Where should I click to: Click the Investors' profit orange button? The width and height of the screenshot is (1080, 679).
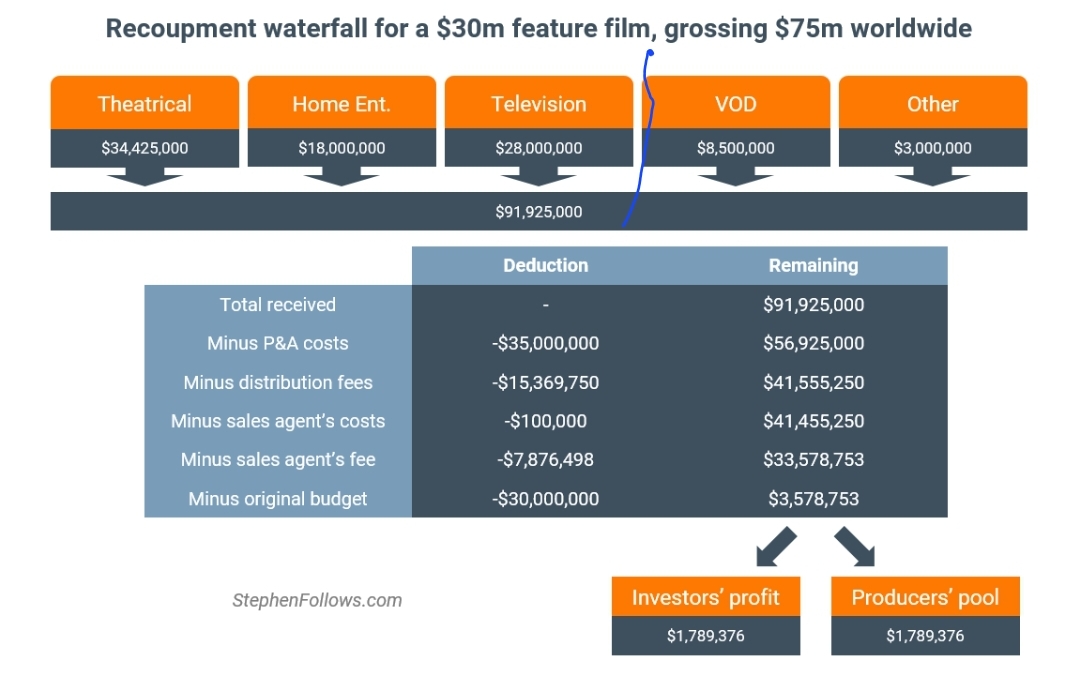pyautogui.click(x=705, y=597)
